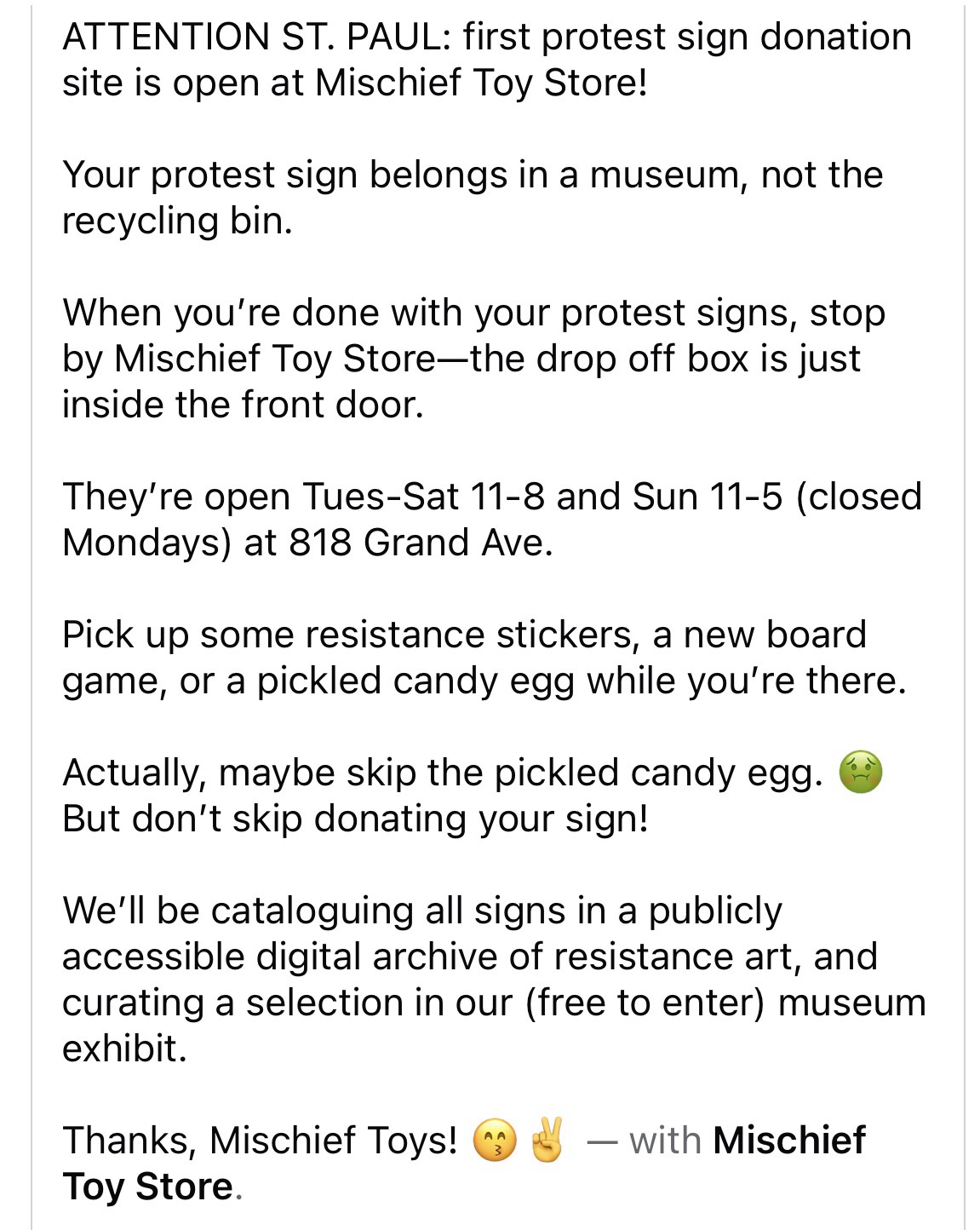Click the "Thanks, Mischief Toys!" text
The height and width of the screenshot is (1230, 980).
tap(260, 1141)
